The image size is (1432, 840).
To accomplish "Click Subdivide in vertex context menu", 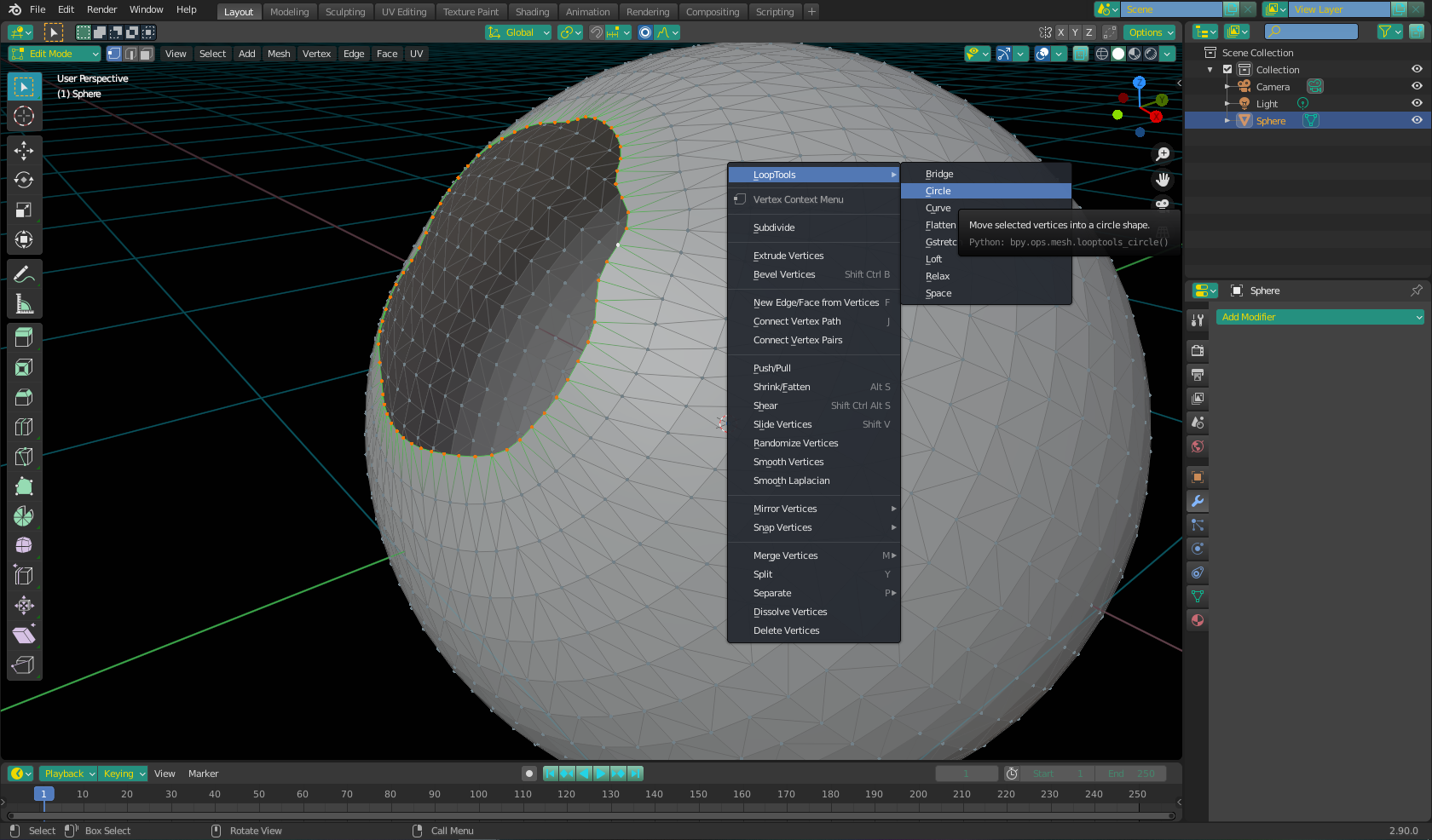I will click(x=814, y=227).
